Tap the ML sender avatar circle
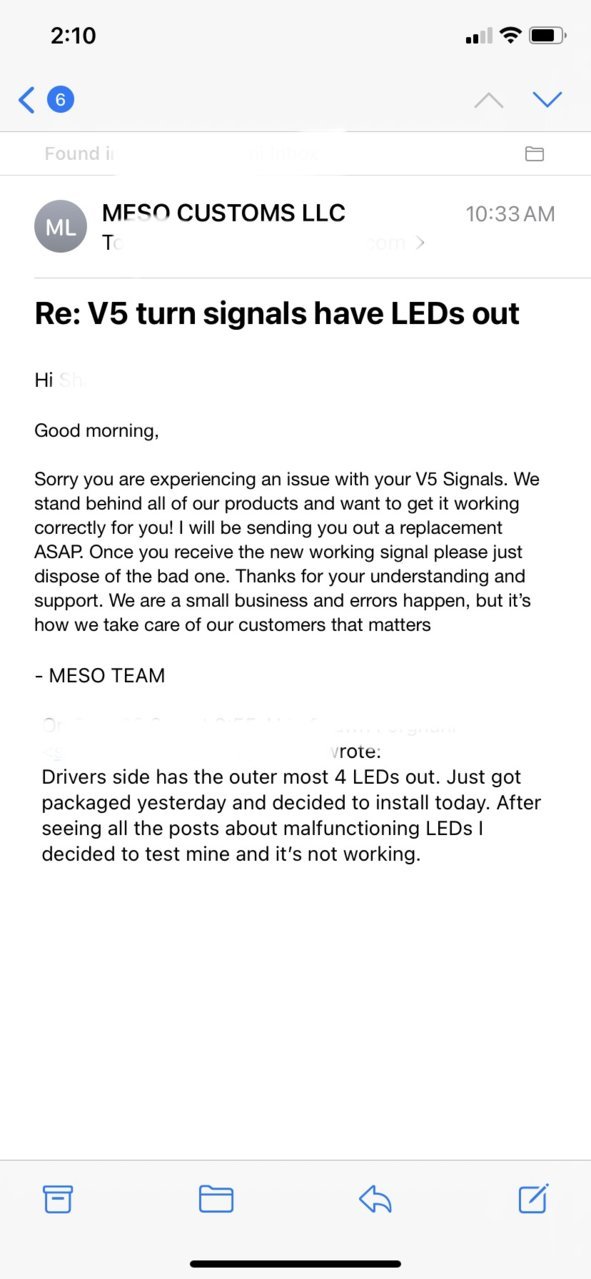The image size is (591, 1279). click(x=60, y=226)
